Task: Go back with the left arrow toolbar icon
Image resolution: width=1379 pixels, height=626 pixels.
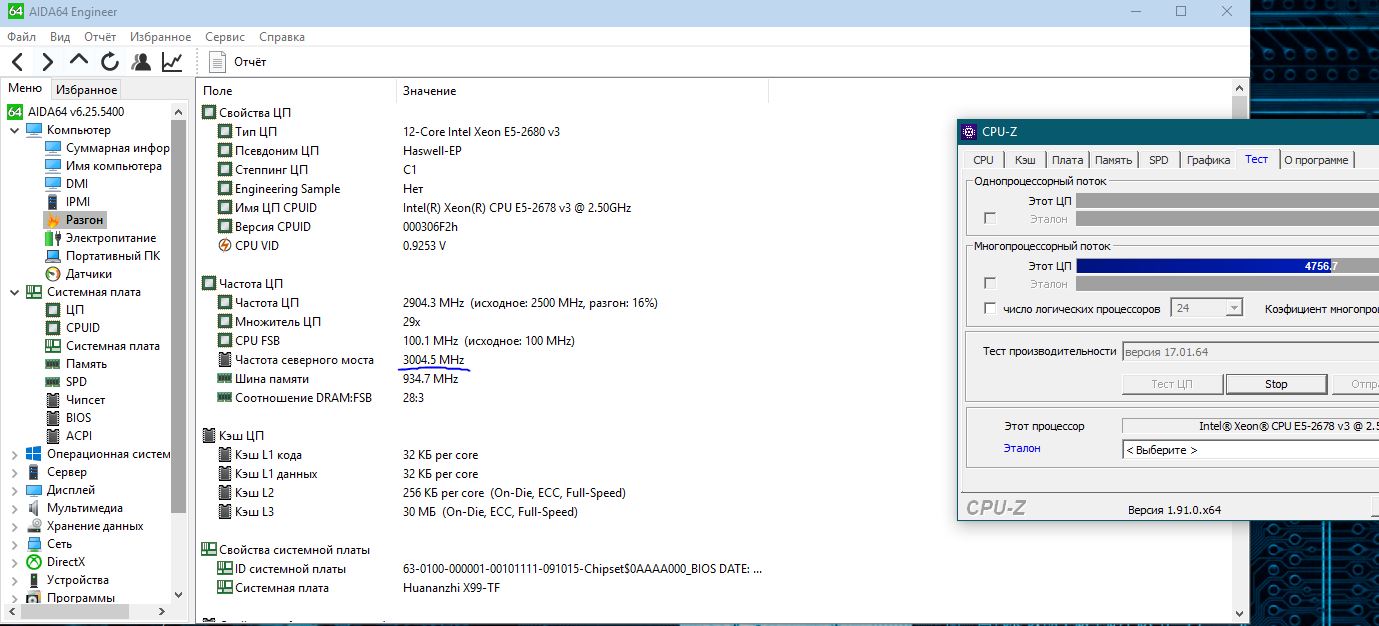Action: pyautogui.click(x=17, y=62)
